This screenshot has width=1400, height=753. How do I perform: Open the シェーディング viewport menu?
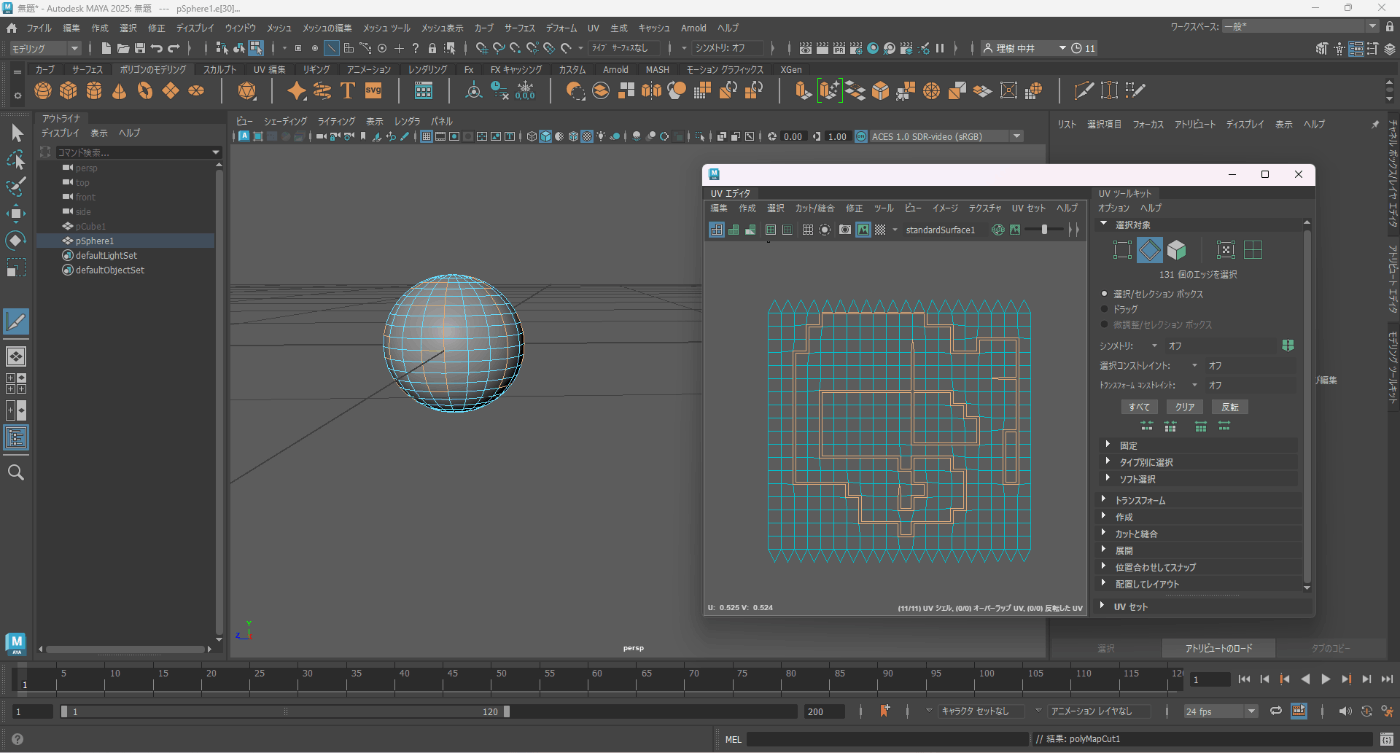tap(286, 120)
